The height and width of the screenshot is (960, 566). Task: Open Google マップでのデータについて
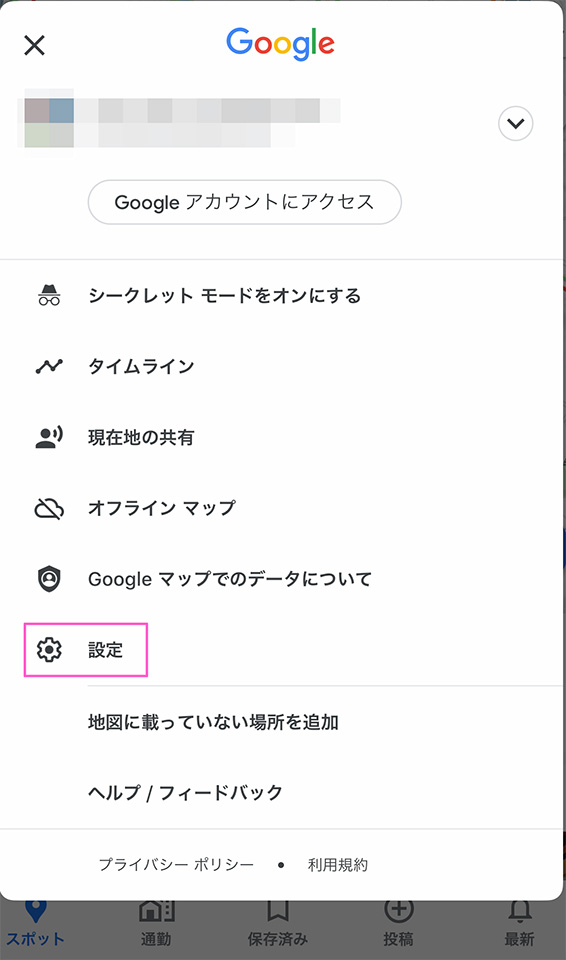coord(230,579)
